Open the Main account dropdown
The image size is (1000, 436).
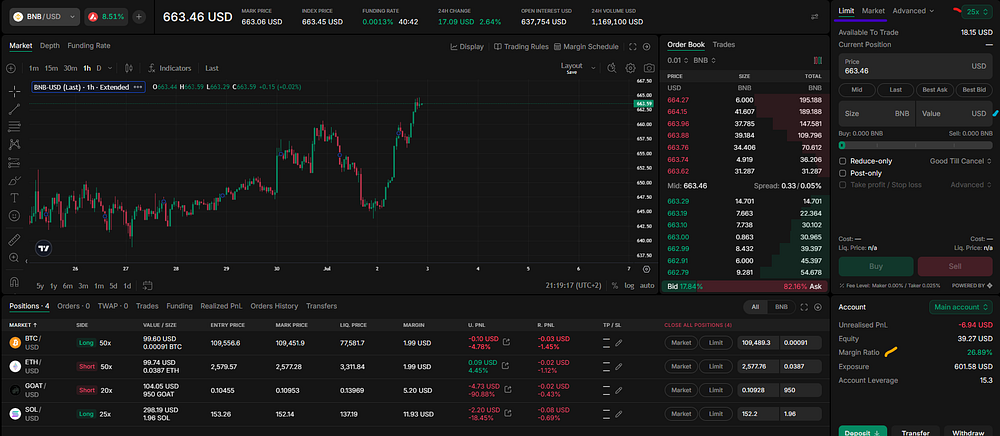[x=960, y=307]
